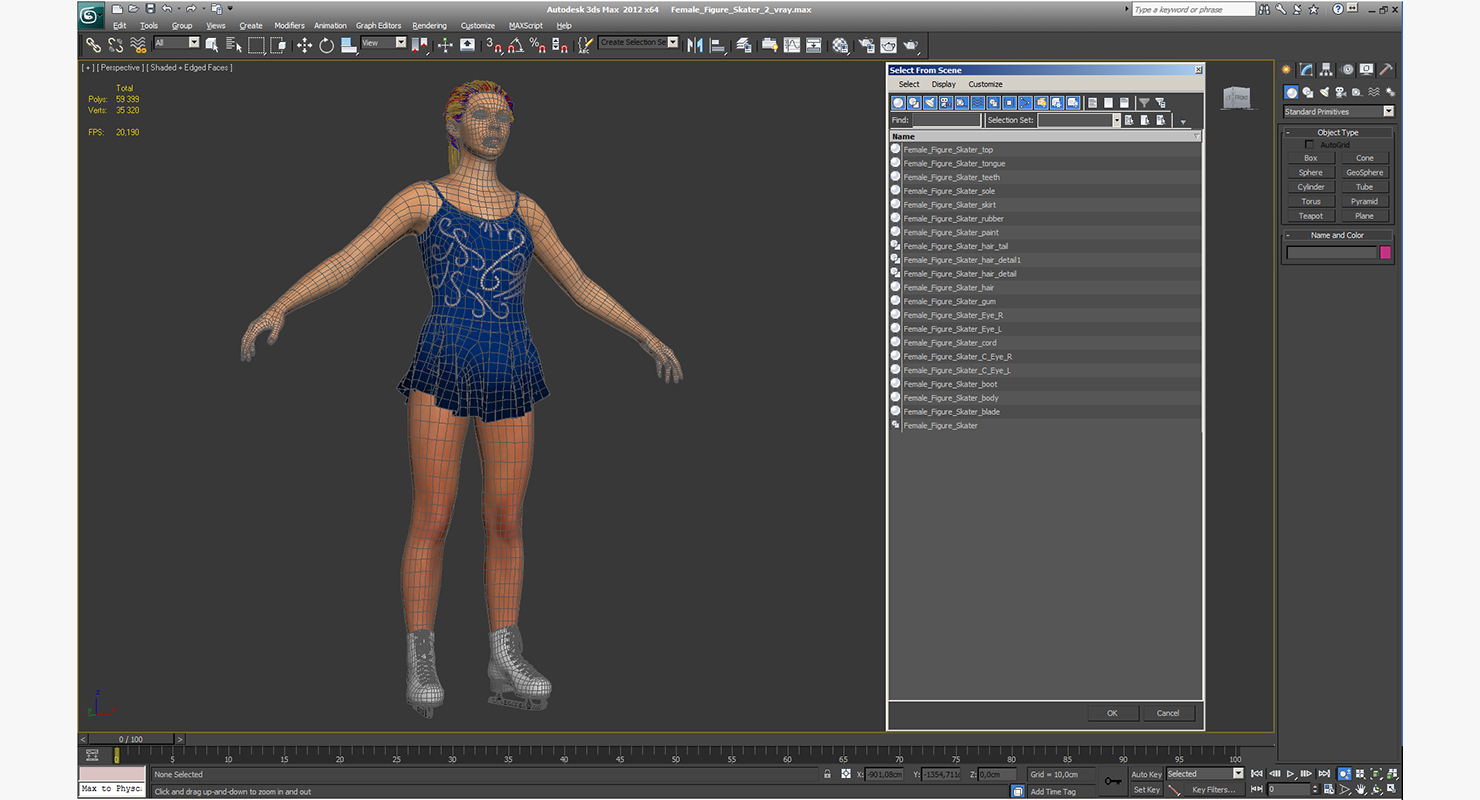This screenshot has width=1480, height=800.
Task: Click the funnel filter icon in dialog
Action: tap(1144, 103)
